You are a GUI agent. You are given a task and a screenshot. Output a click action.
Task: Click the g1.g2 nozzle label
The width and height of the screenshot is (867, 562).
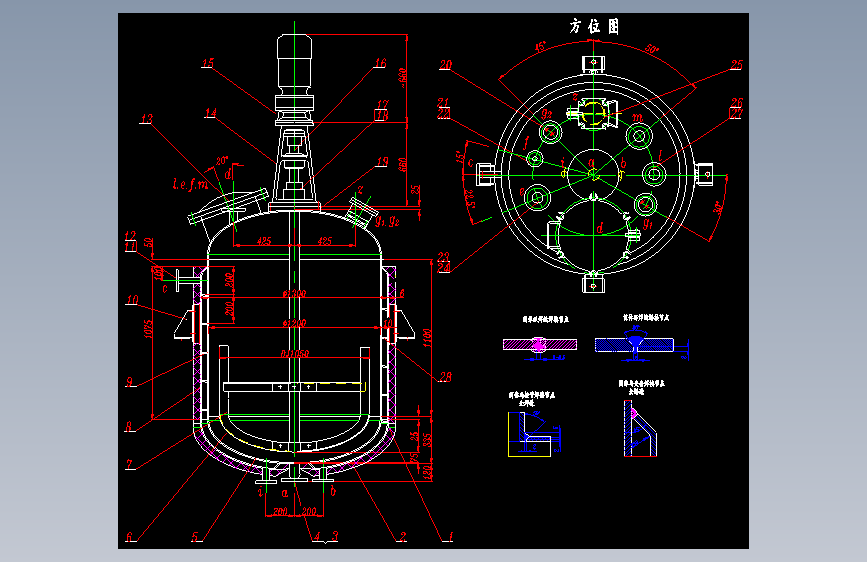[x=387, y=221]
